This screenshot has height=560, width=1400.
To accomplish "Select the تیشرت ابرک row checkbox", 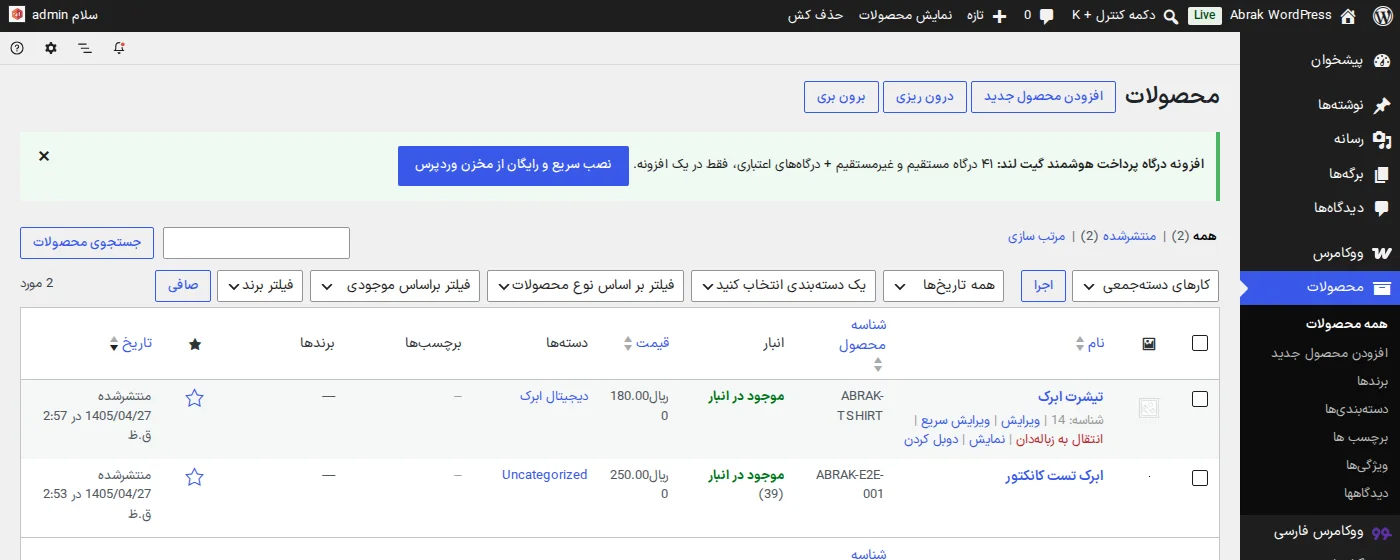I will point(1200,399).
